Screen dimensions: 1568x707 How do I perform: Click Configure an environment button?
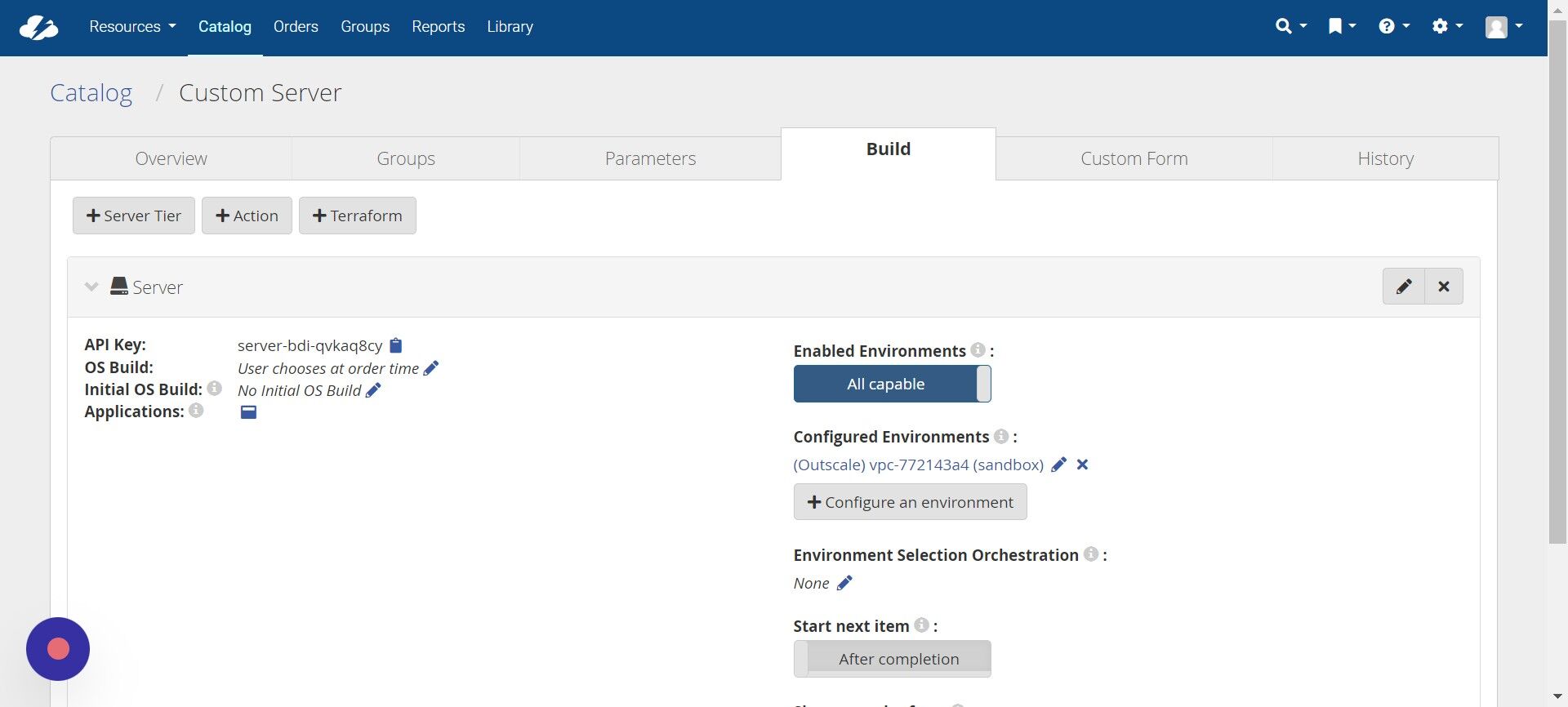(x=911, y=502)
